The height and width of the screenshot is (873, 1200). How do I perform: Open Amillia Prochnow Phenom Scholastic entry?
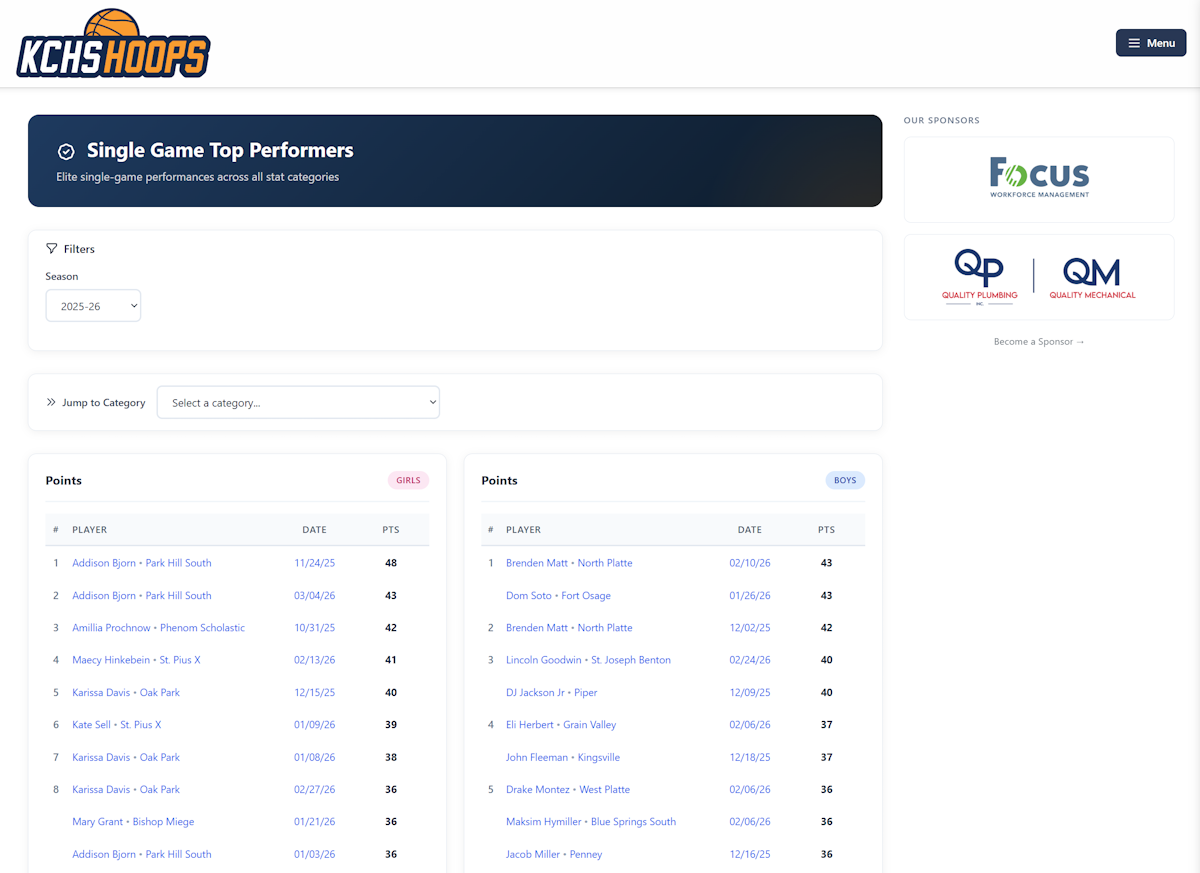pyautogui.click(x=158, y=628)
